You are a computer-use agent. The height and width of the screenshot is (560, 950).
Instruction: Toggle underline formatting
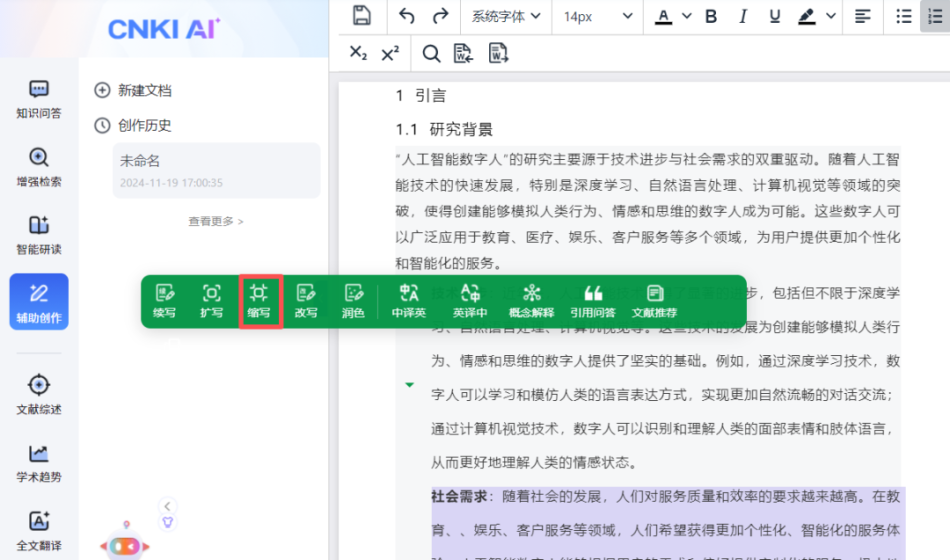(x=775, y=17)
